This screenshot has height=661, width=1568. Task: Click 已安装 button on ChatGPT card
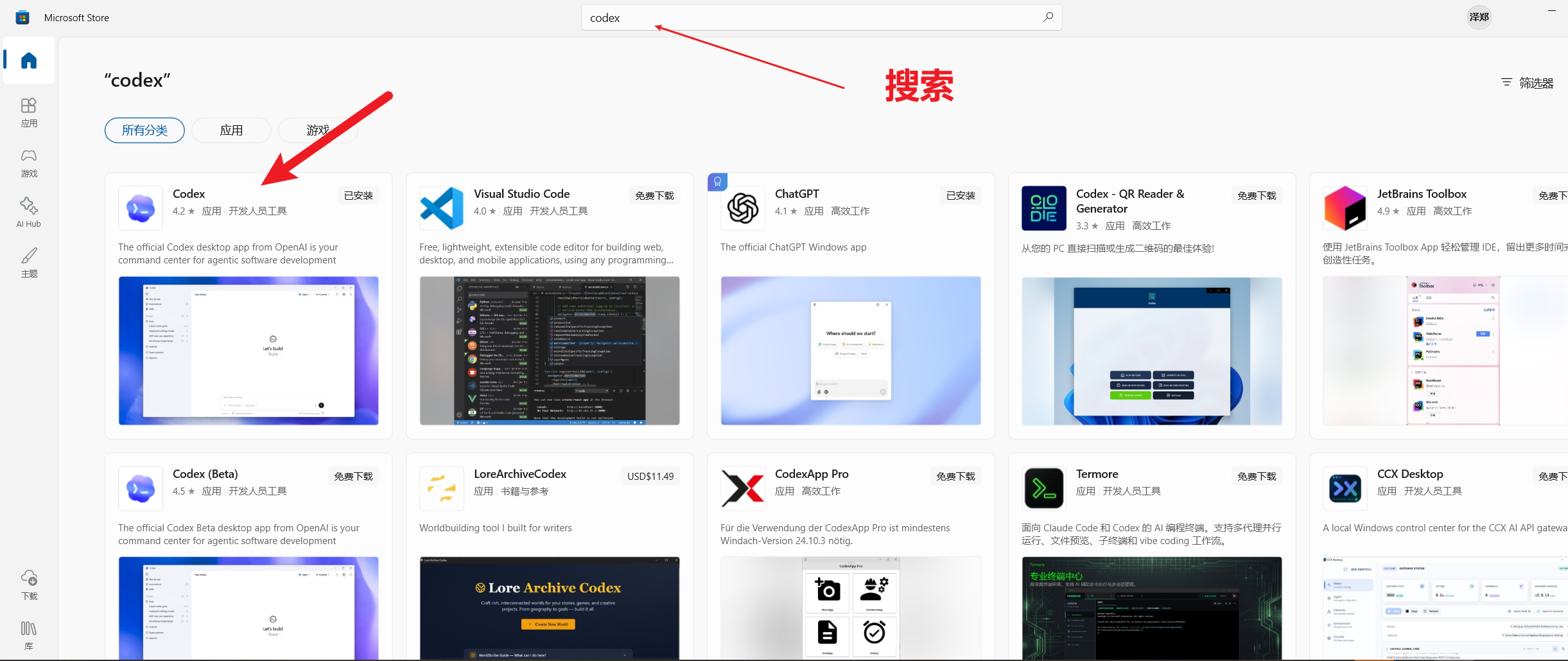tap(961, 195)
